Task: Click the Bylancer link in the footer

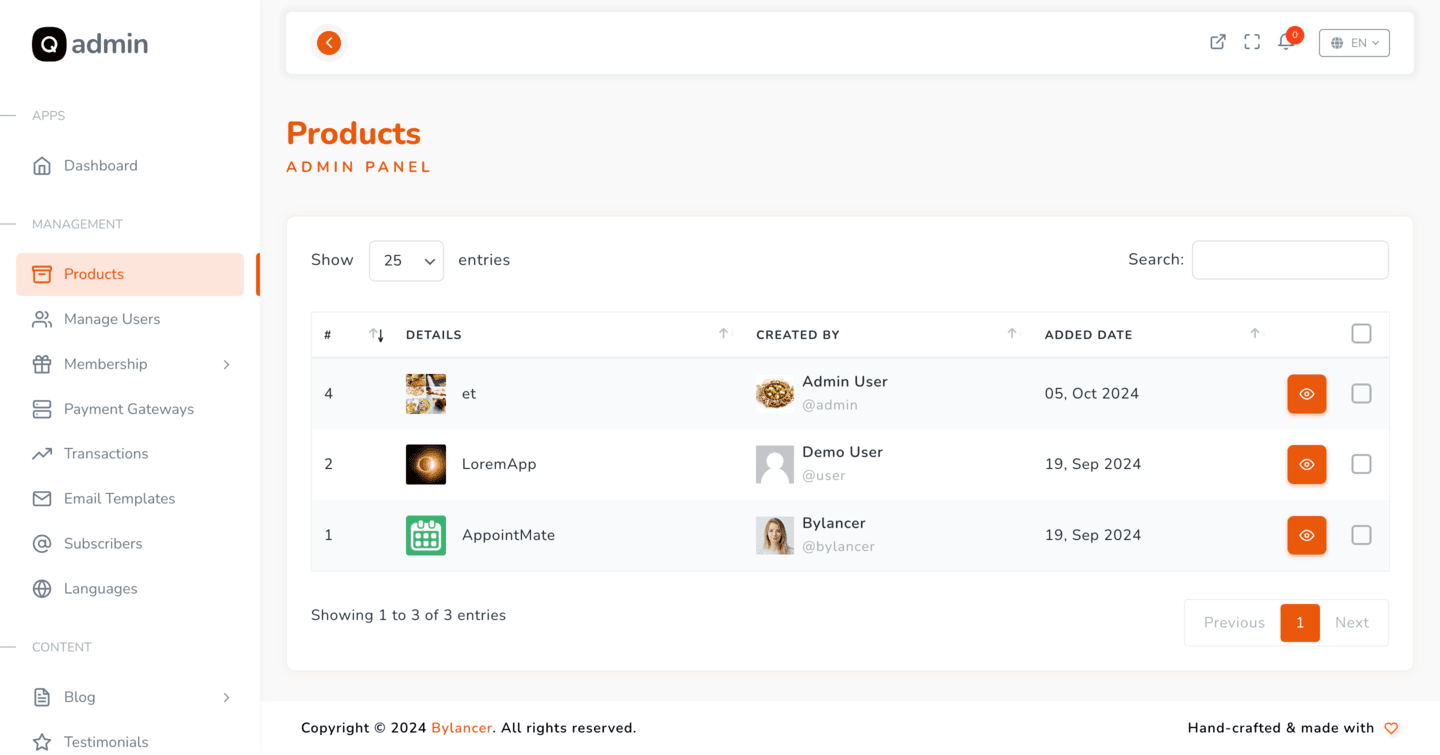Action: coord(461,728)
